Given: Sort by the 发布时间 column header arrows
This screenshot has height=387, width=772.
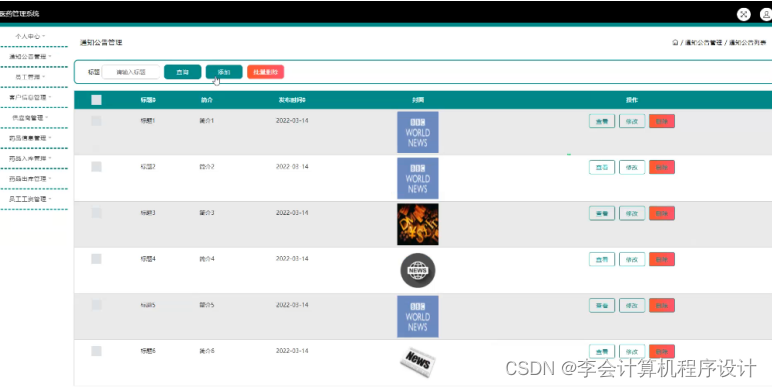Looking at the screenshot, I should click(x=304, y=100).
